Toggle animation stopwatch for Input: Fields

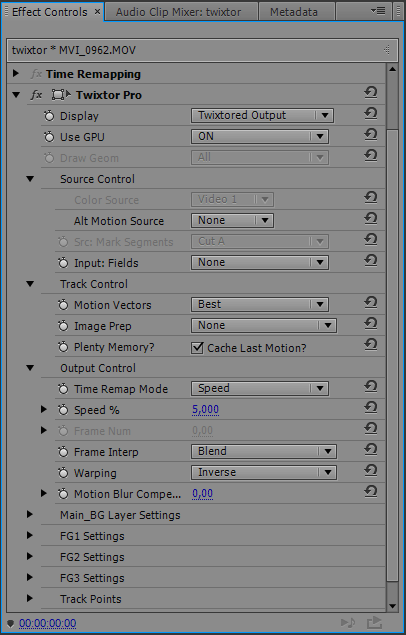tap(63, 263)
